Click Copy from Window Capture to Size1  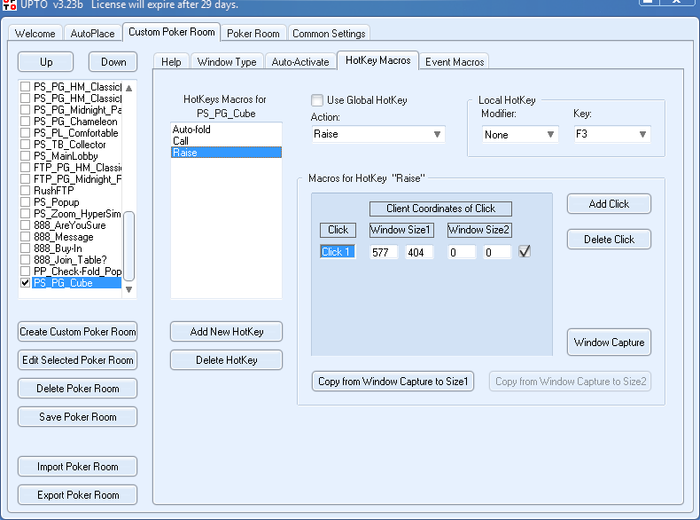(x=393, y=381)
